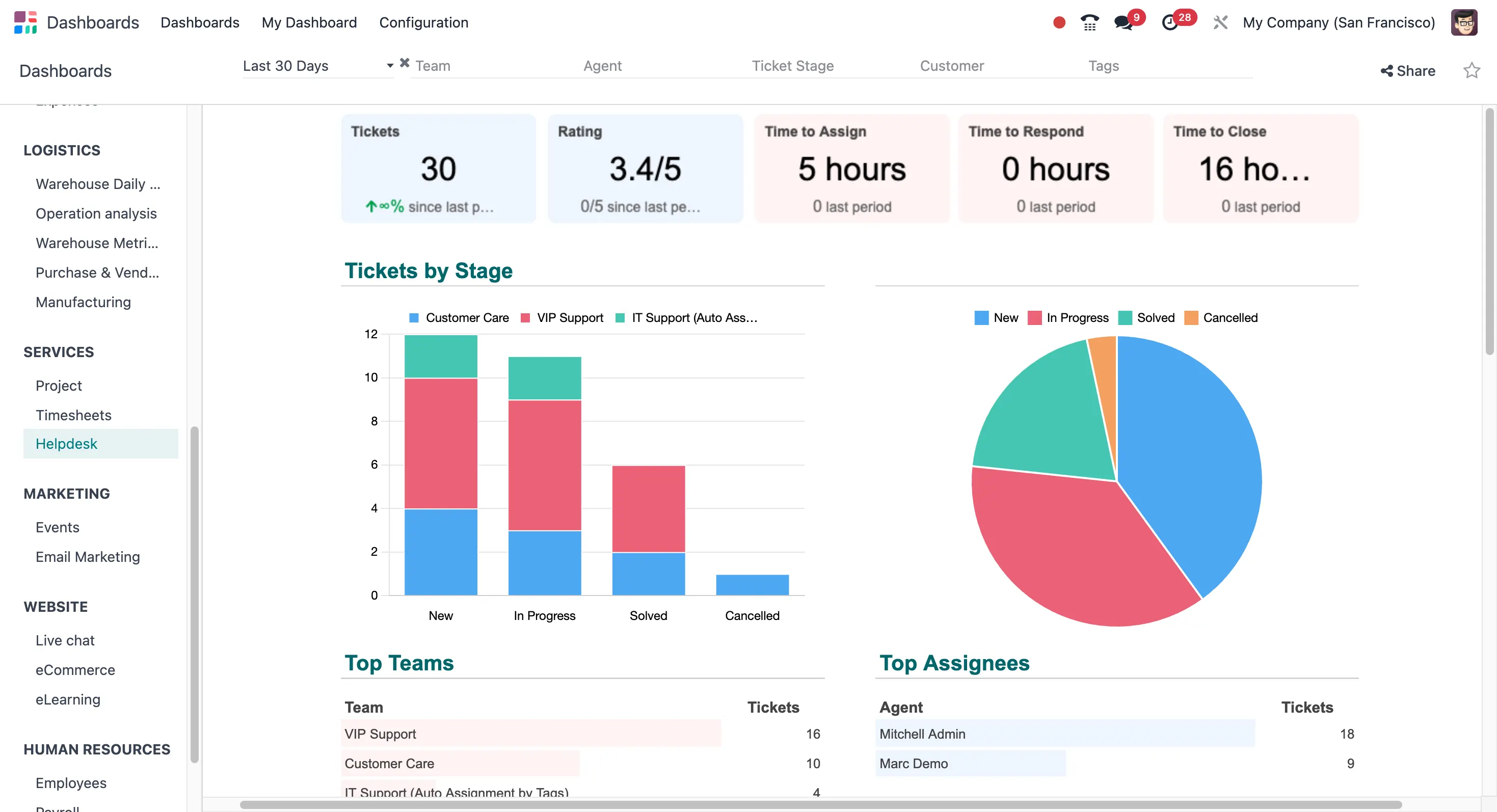Open the activities clock icon
This screenshot has width=1497, height=812.
click(1169, 22)
